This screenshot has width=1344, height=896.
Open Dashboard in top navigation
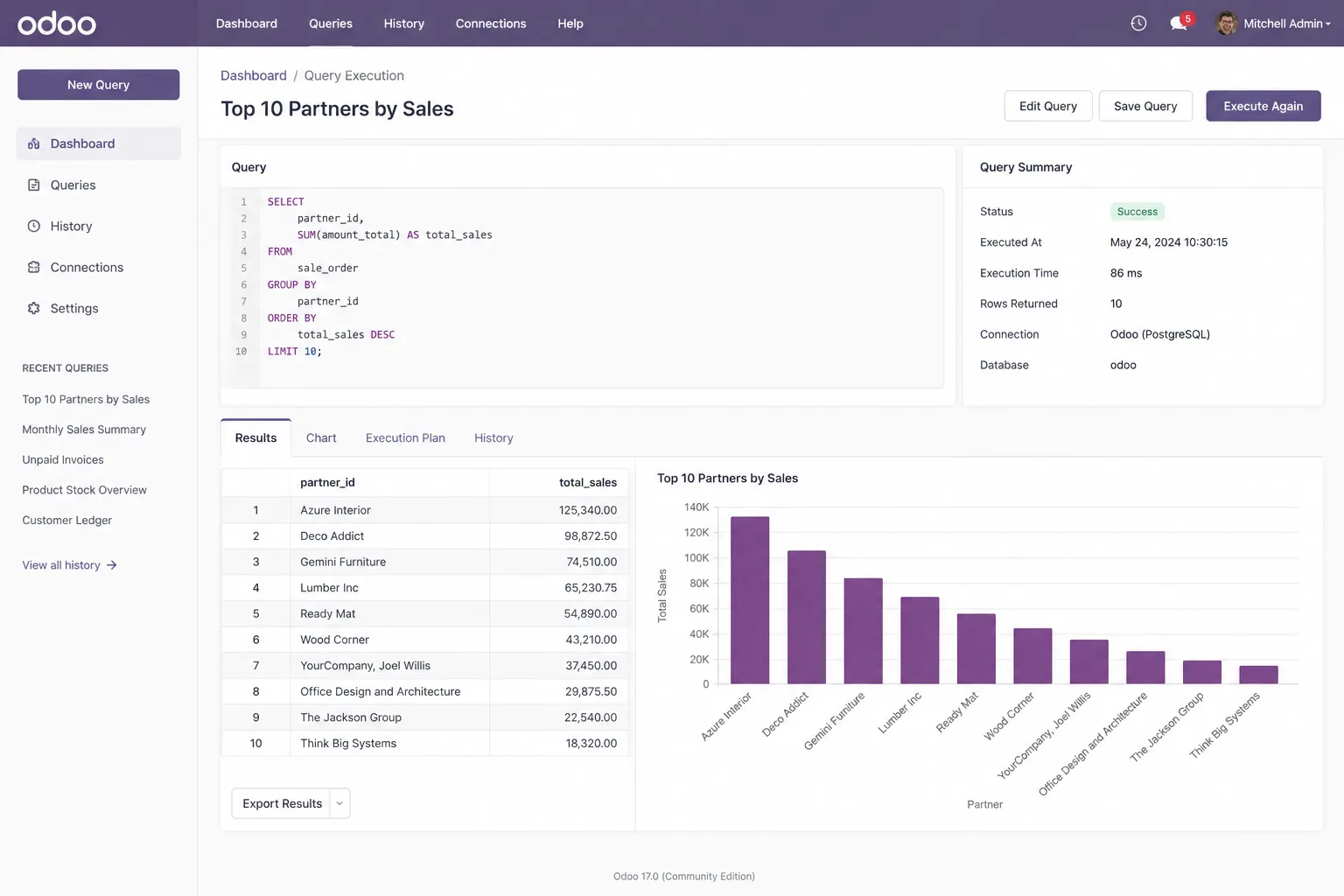247,24
